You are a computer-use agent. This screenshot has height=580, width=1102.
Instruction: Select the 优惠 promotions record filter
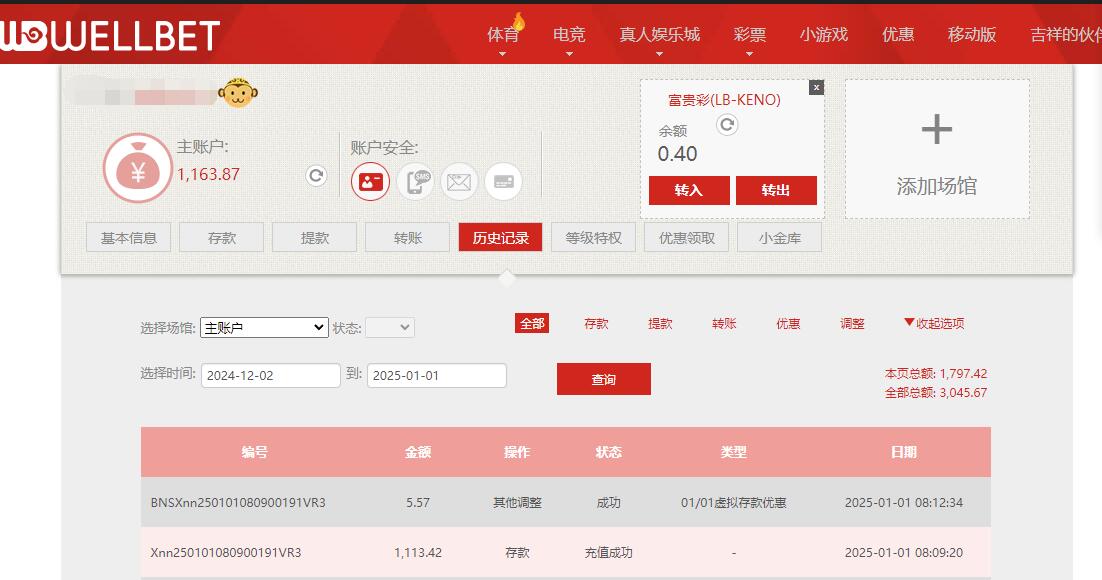[x=787, y=324]
